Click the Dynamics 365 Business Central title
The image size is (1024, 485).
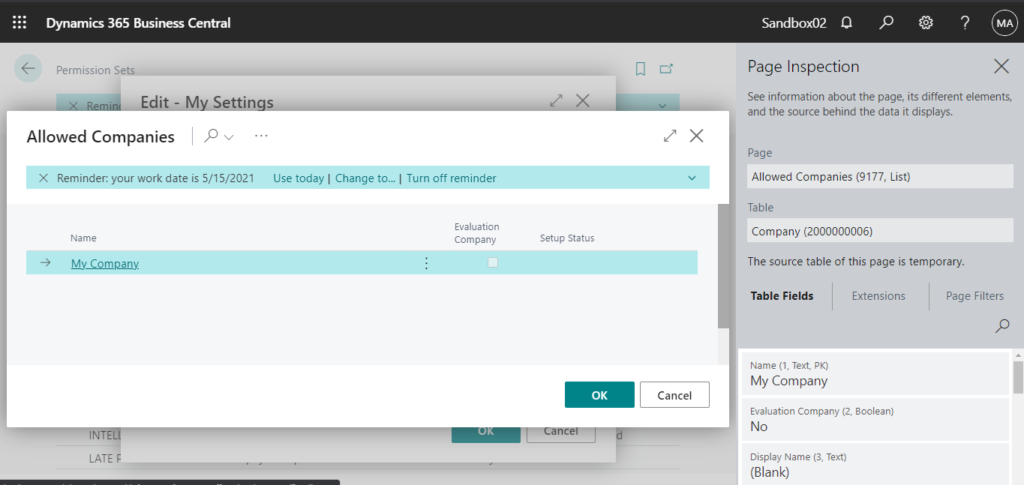[138, 23]
